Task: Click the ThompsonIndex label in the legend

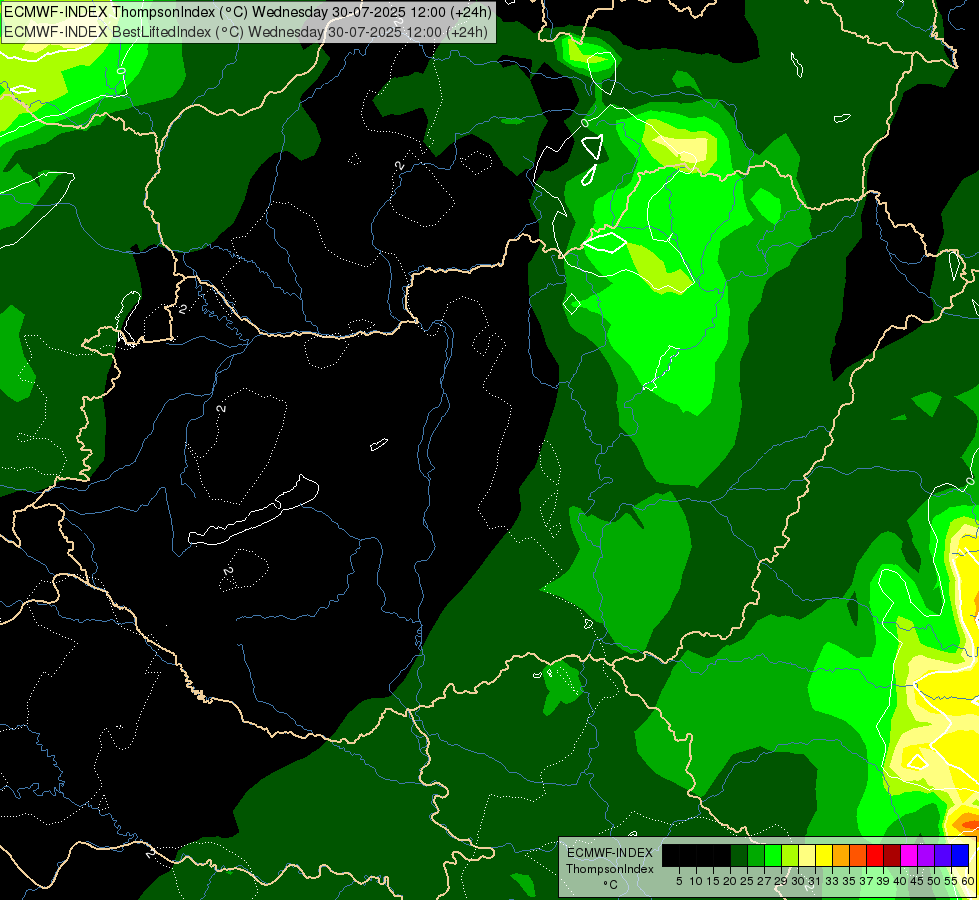Action: pyautogui.click(x=610, y=869)
